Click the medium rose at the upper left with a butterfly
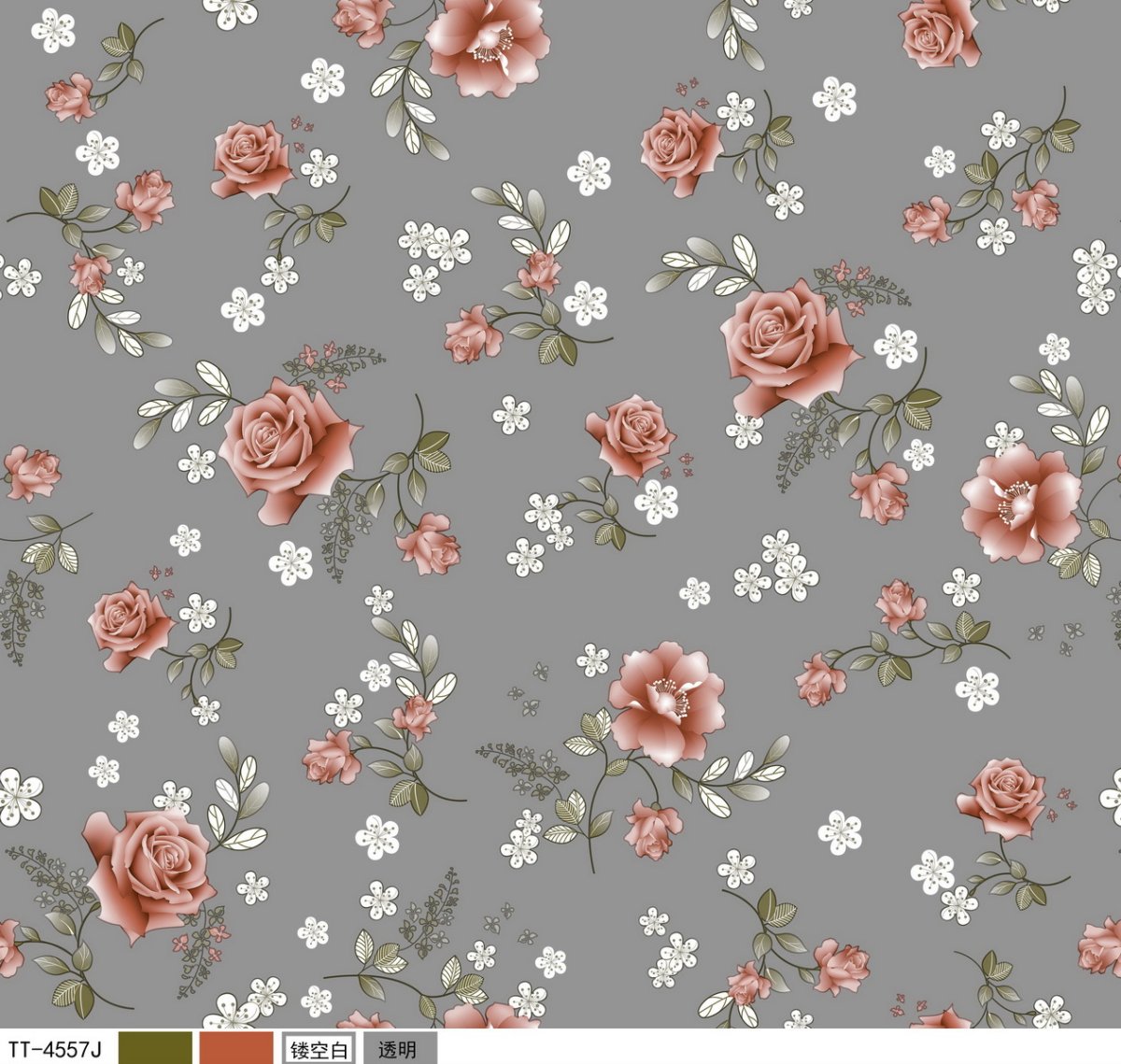 click(x=251, y=159)
